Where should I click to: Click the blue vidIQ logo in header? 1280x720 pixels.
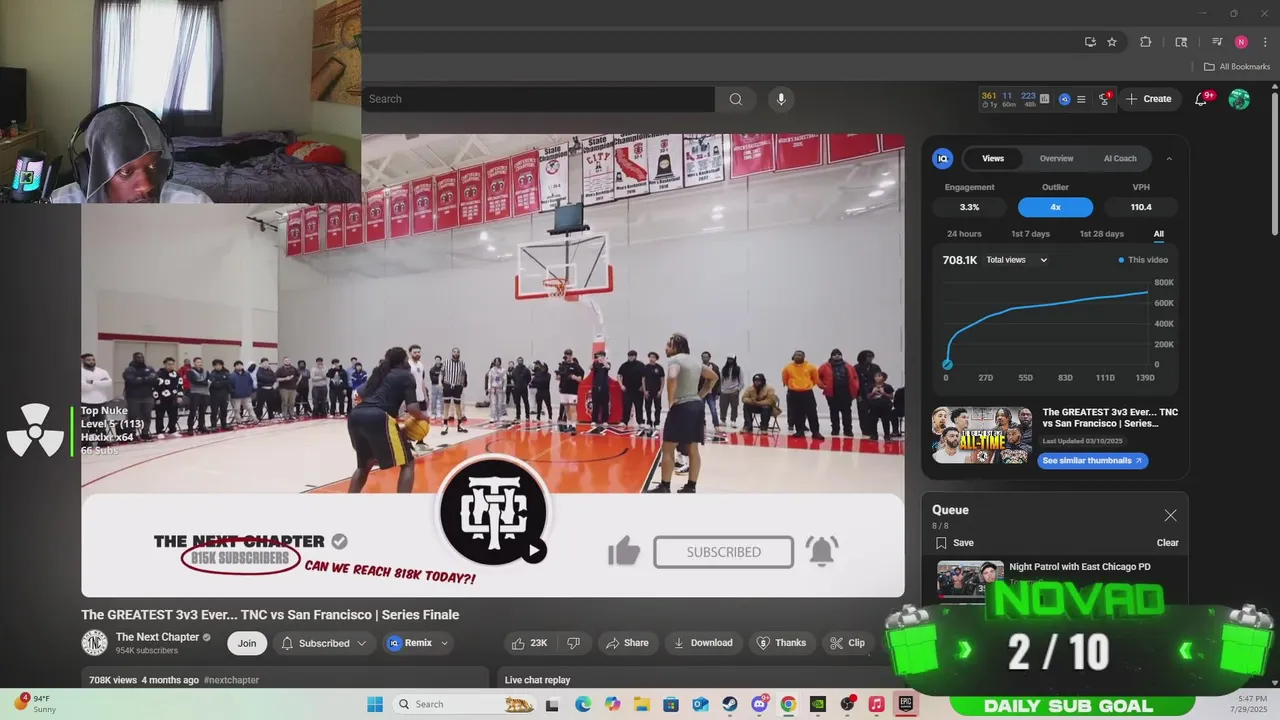point(1064,99)
